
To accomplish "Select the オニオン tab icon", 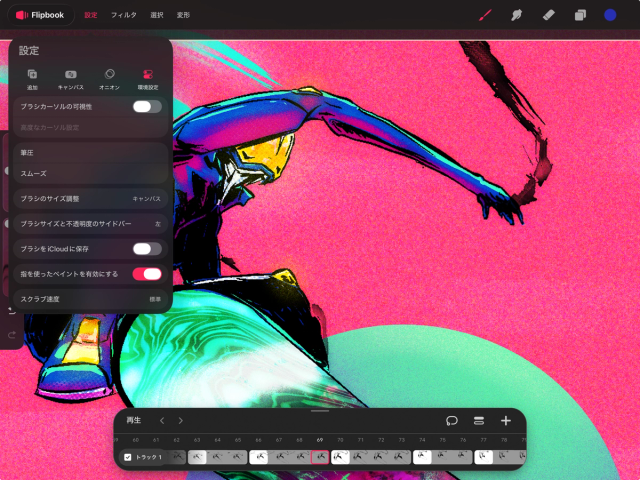I will [109, 79].
